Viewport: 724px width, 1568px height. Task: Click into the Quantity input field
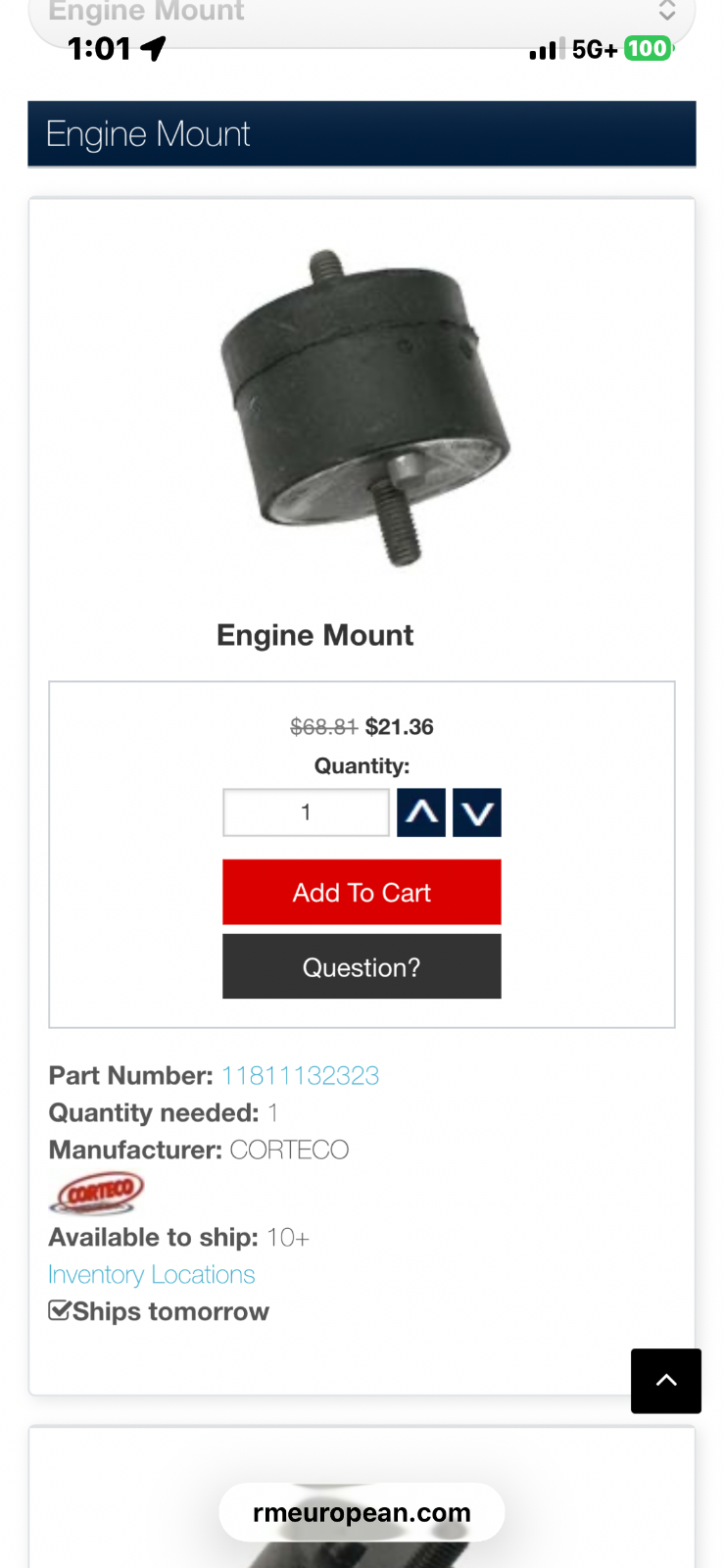306,812
